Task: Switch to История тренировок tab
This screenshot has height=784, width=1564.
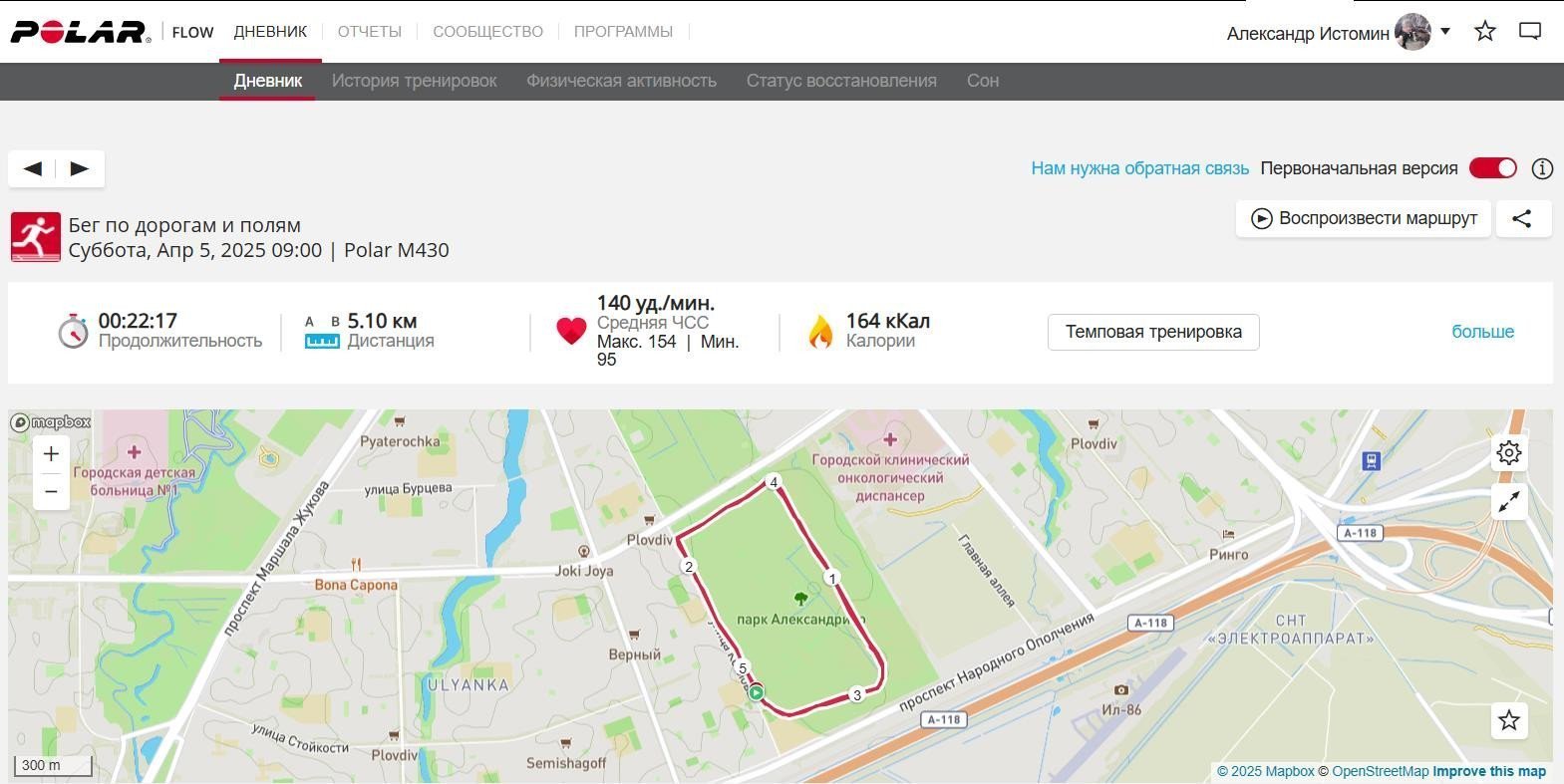Action: click(414, 81)
